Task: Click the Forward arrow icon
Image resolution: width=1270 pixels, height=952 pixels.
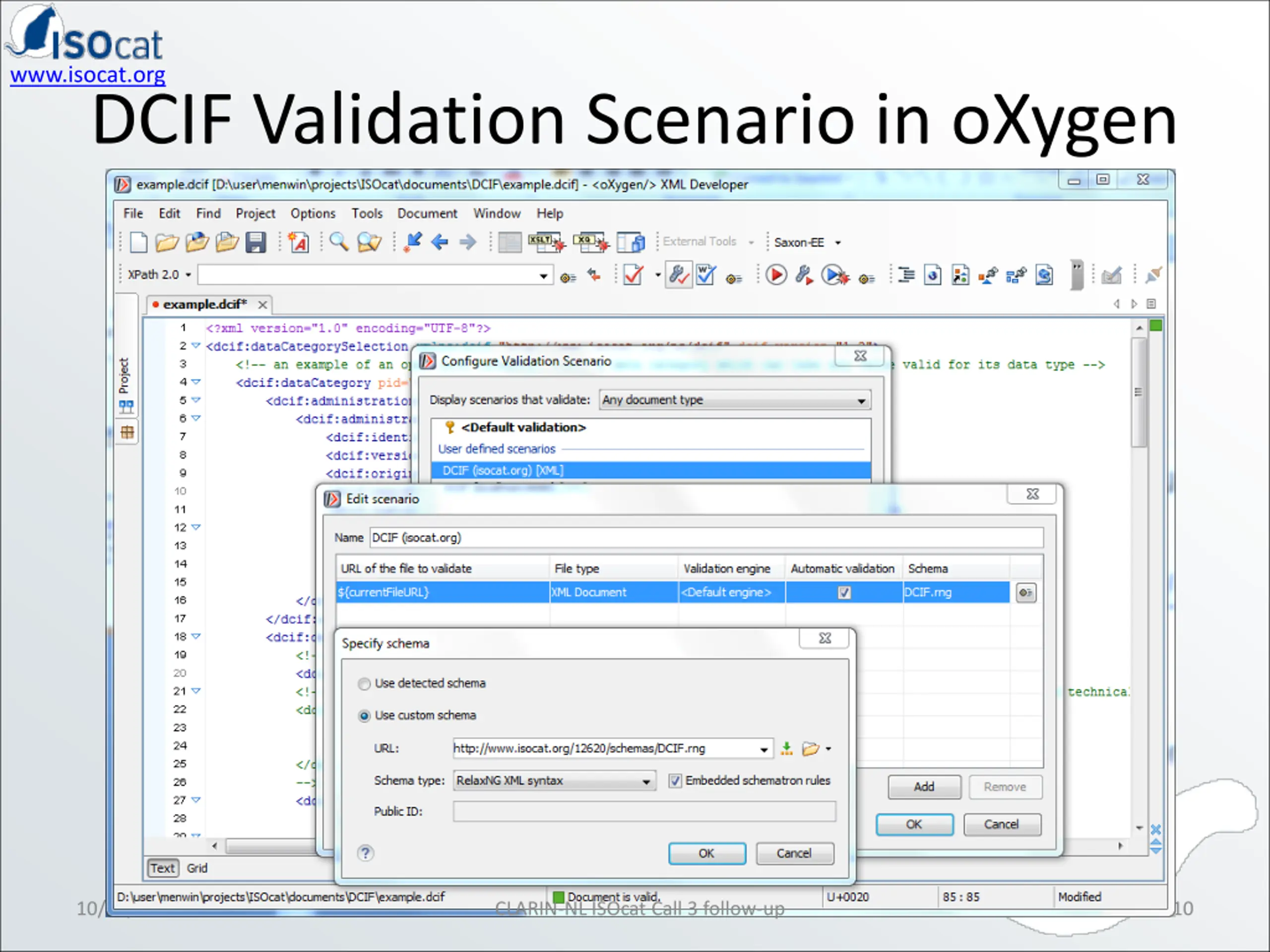Action: [x=468, y=242]
